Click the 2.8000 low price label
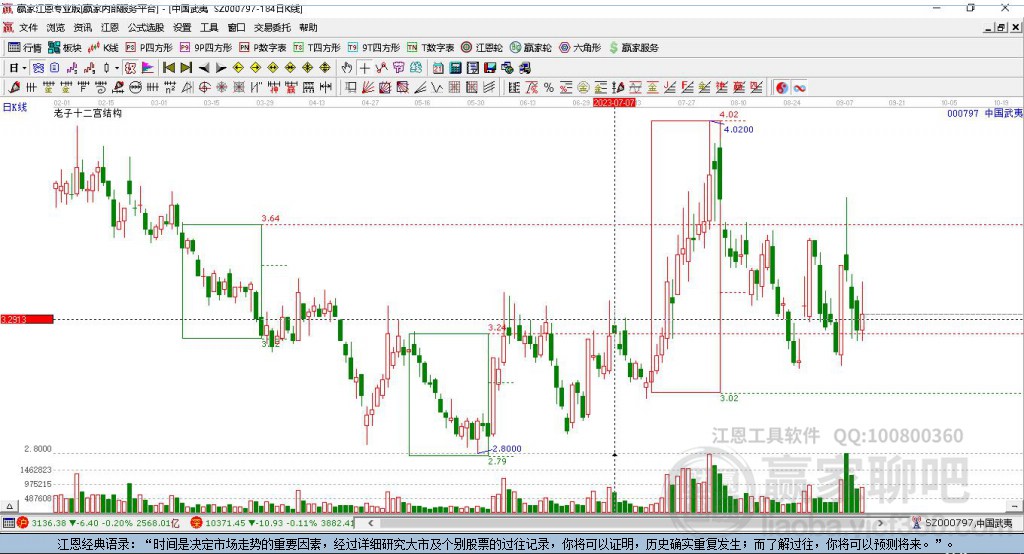 [x=507, y=449]
